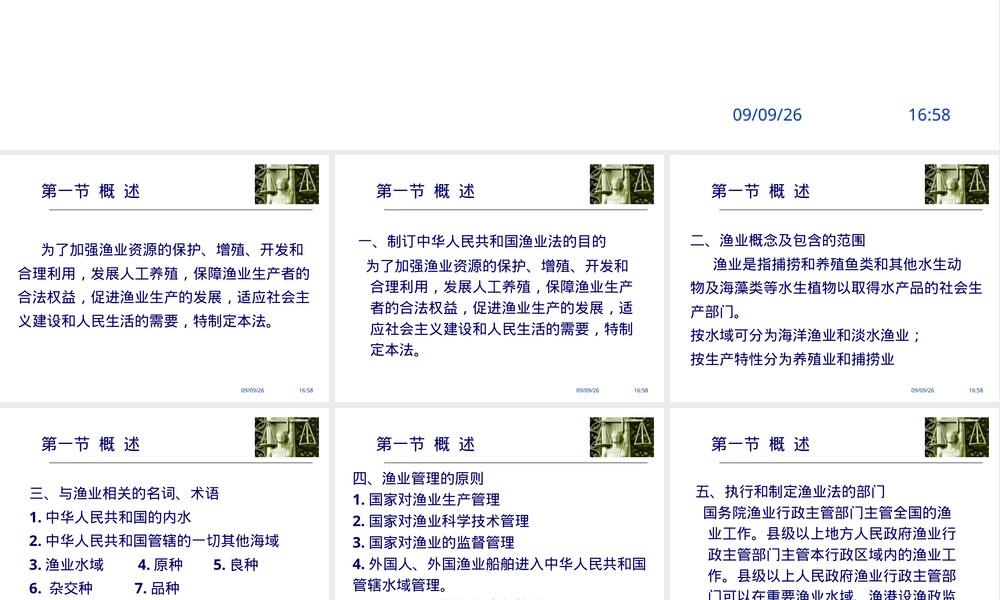Click the large time 16:58 at top

pos(929,115)
